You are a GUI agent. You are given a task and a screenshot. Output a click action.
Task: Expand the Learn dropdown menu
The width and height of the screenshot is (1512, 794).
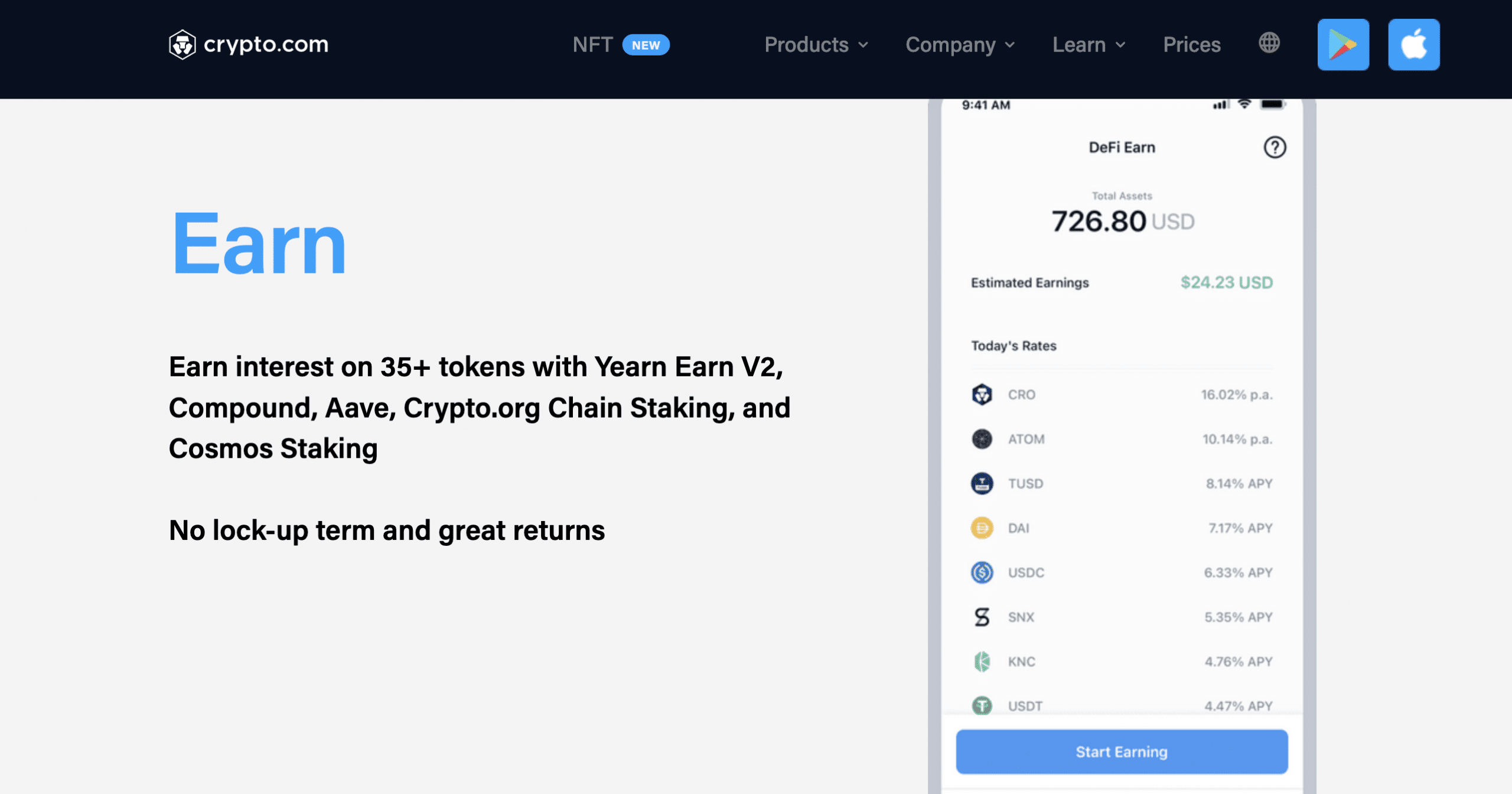[1089, 45]
